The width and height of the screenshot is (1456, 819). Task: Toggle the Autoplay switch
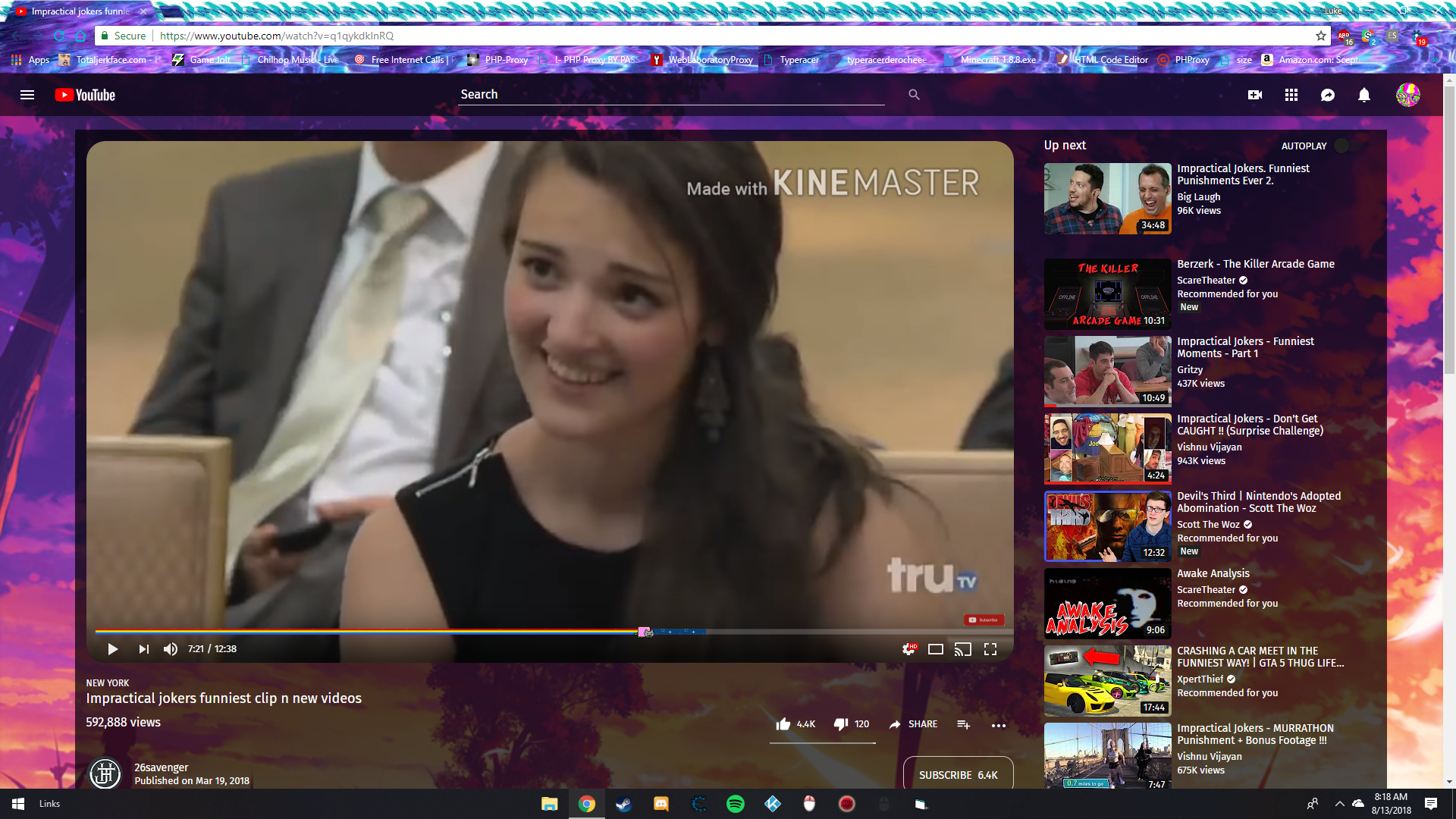click(1346, 146)
